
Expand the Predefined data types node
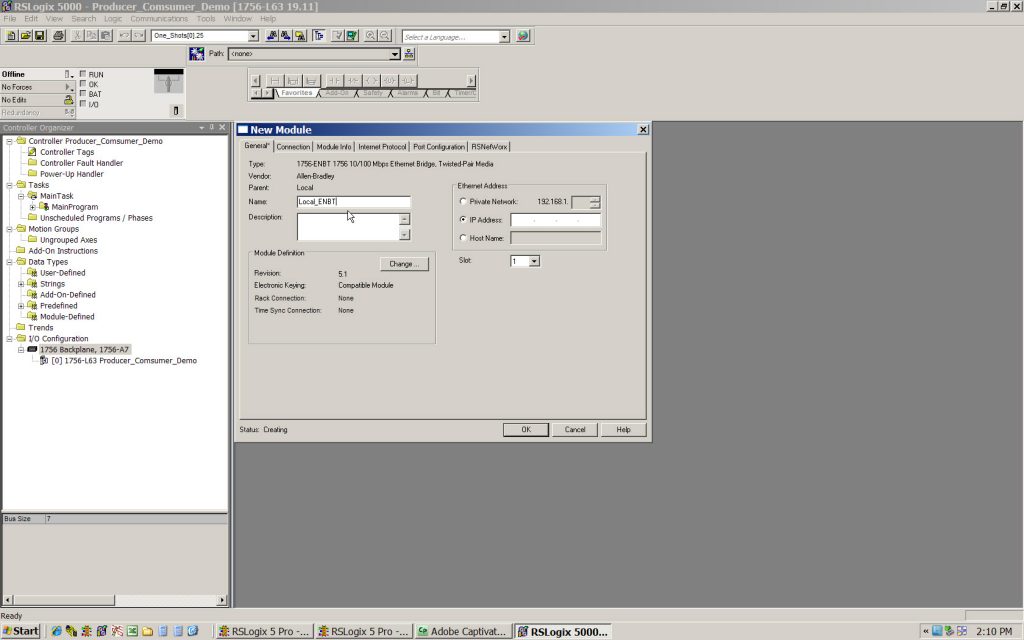(x=21, y=306)
